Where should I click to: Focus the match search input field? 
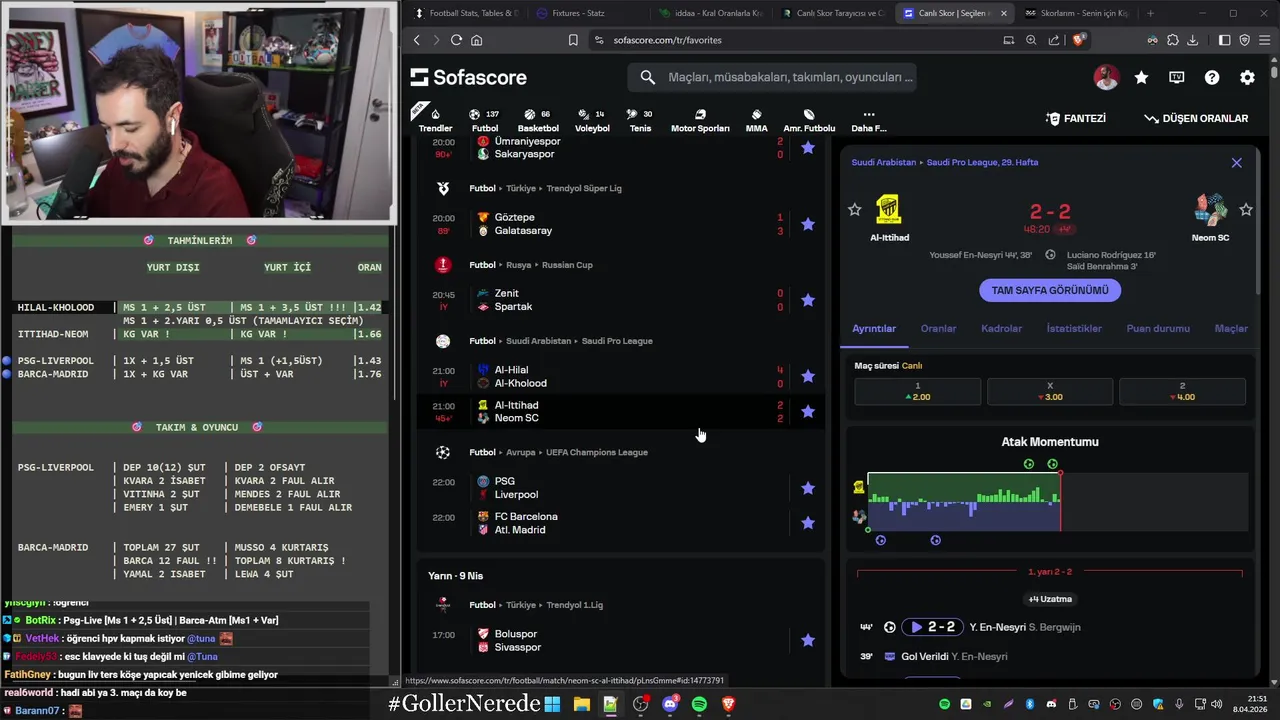coord(772,77)
